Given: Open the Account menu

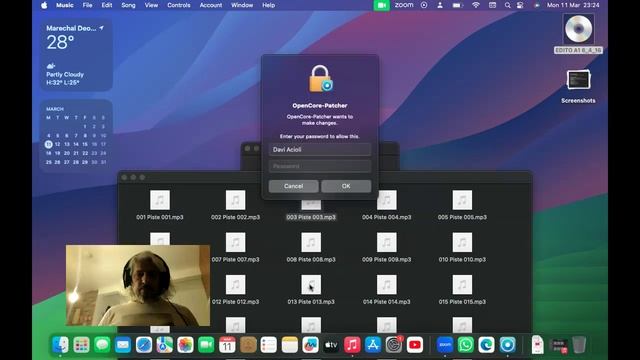Looking at the screenshot, I should point(211,5).
